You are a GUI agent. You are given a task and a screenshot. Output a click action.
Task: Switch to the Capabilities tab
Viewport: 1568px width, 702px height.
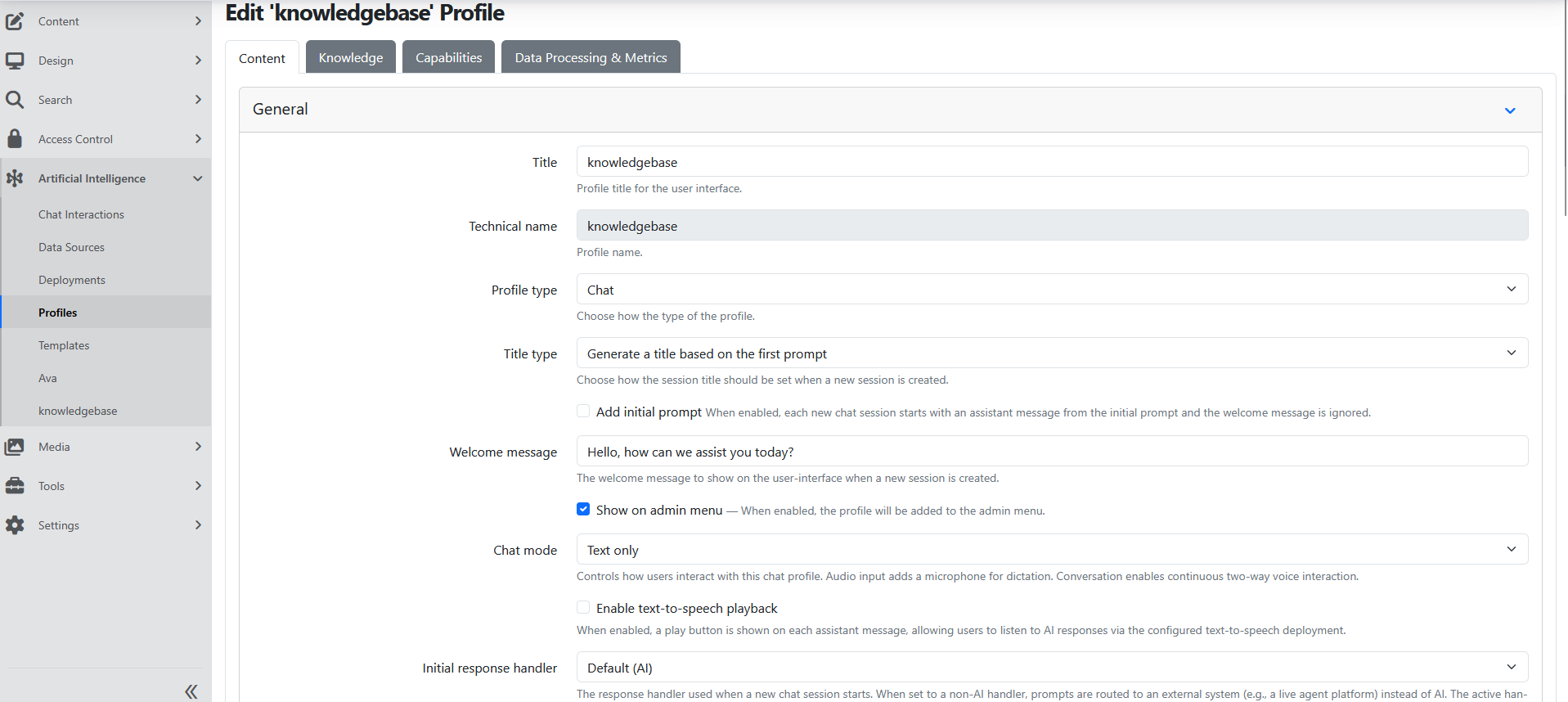[x=448, y=57]
